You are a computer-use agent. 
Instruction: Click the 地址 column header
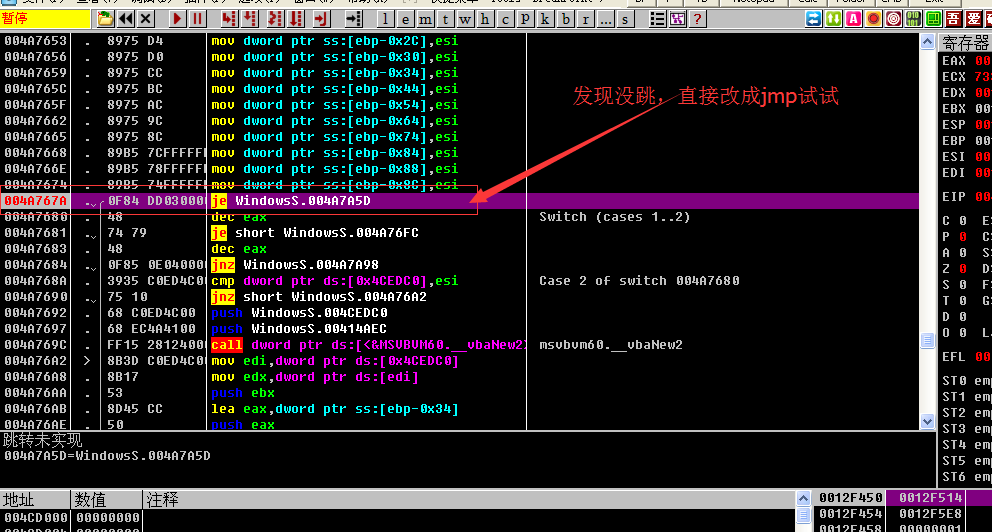(35, 500)
